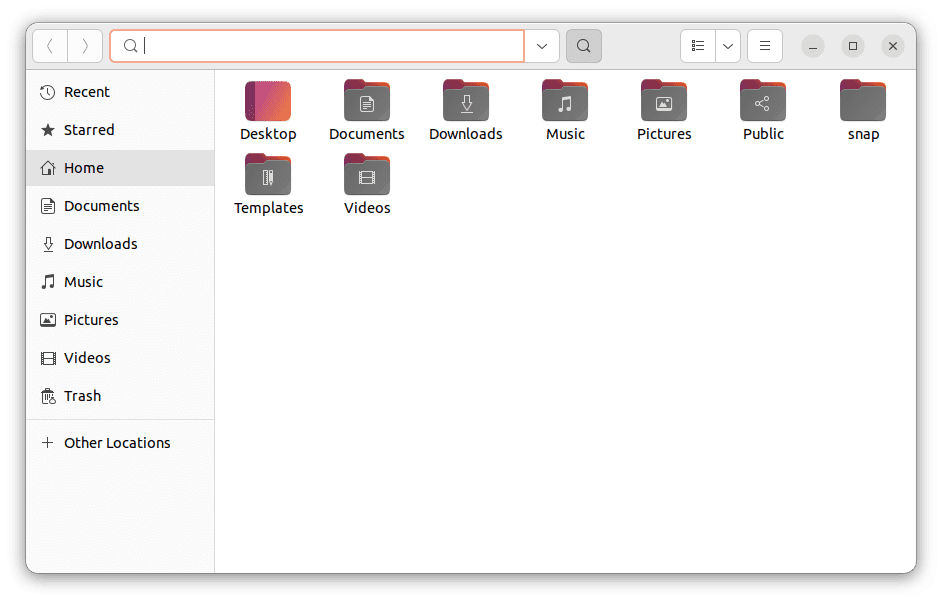Click the forward navigation arrow
942x602 pixels.
point(85,46)
